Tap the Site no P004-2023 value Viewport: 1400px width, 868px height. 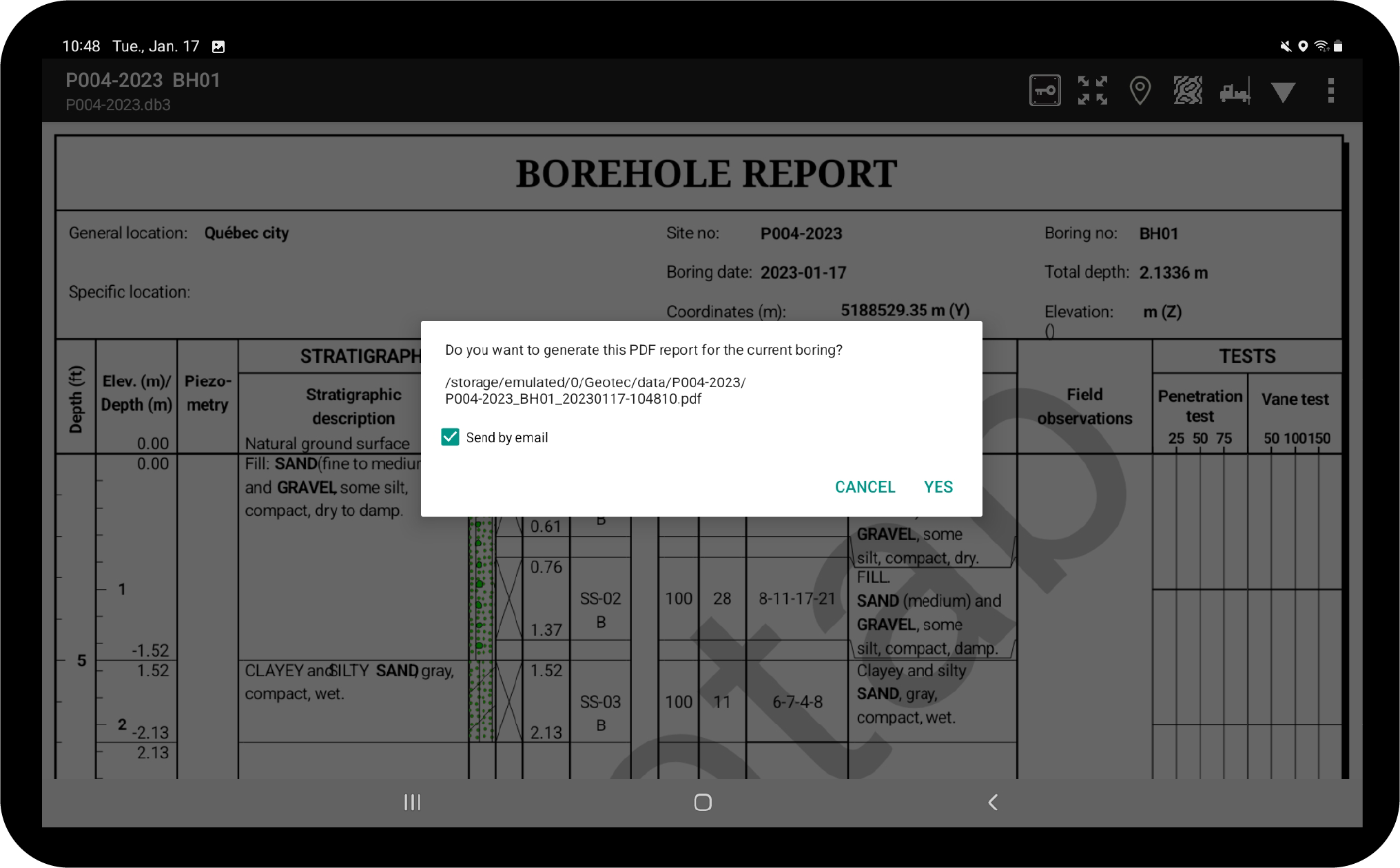(x=801, y=234)
